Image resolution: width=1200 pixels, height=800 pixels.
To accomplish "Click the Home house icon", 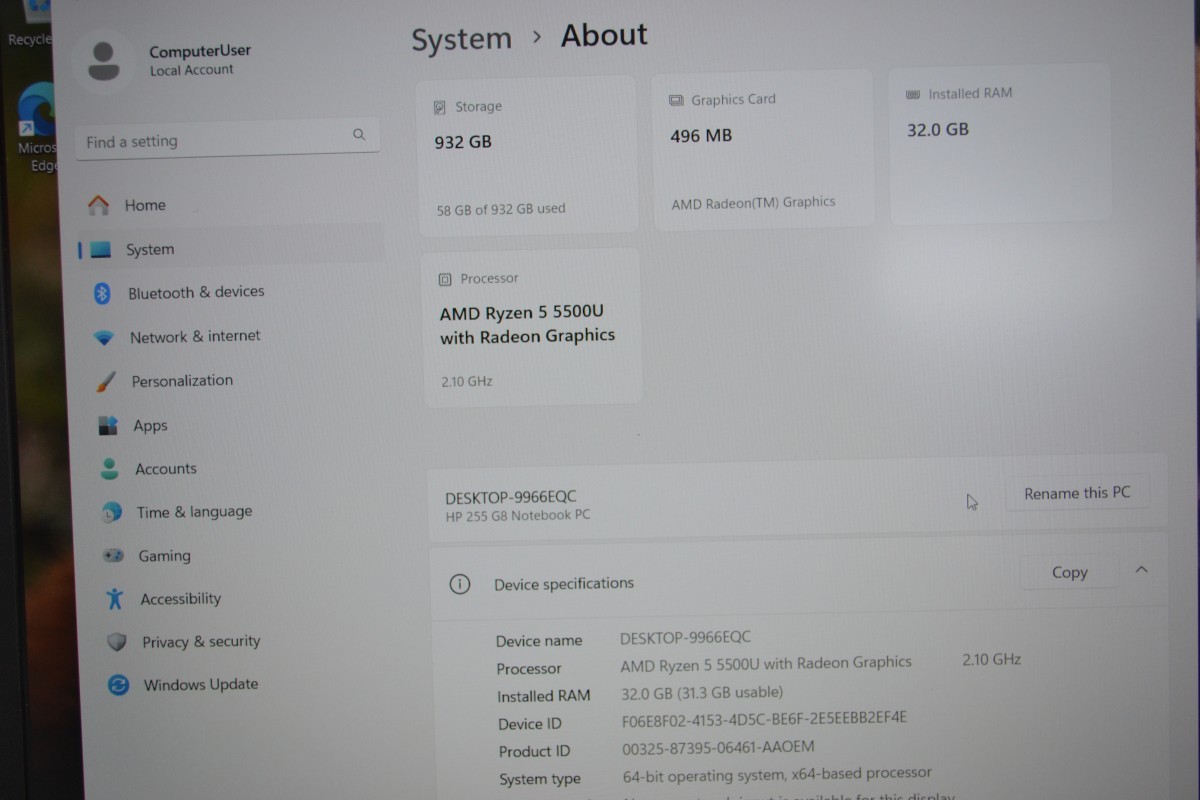I will 98,205.
